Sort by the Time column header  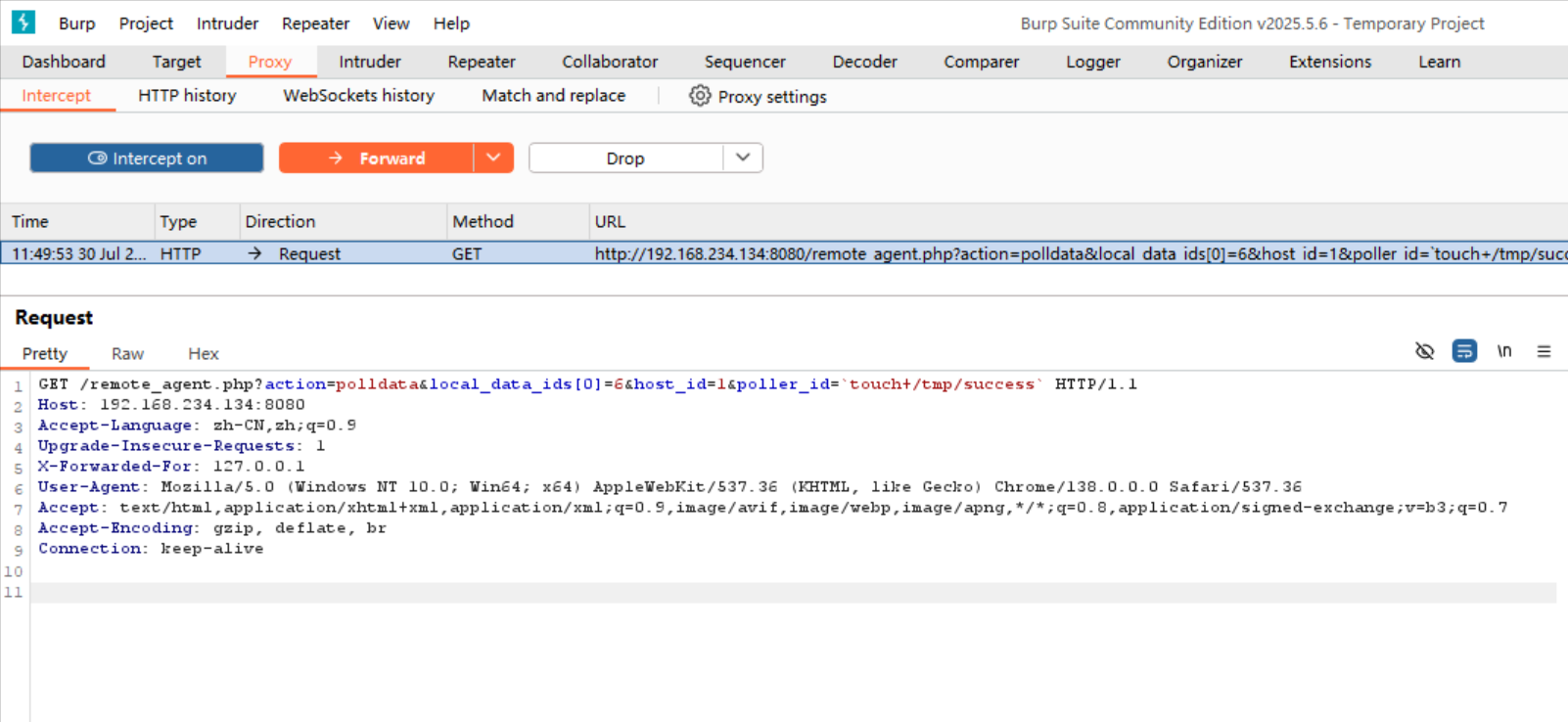[78, 222]
